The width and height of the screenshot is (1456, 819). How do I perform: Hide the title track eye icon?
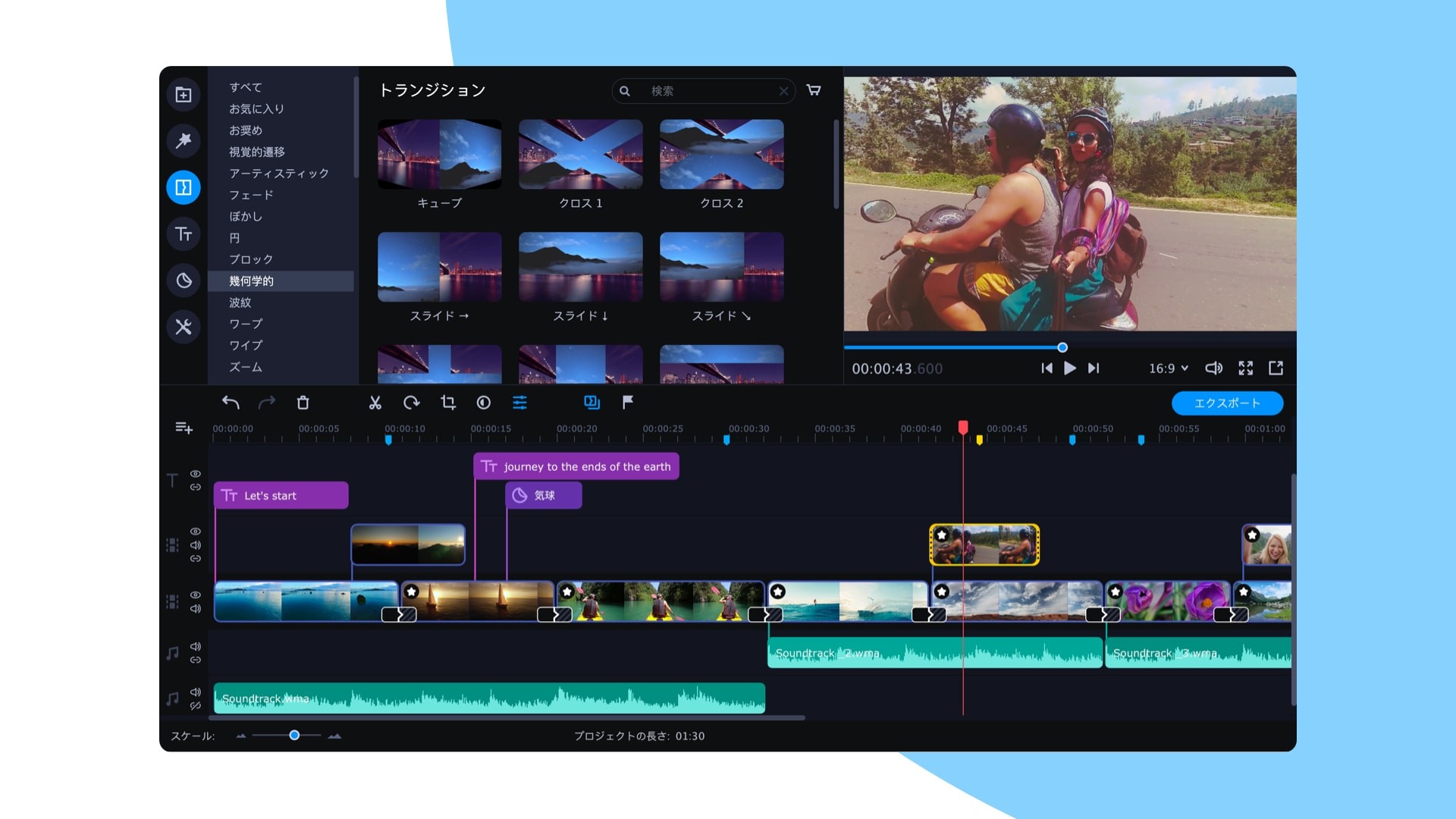click(x=196, y=474)
